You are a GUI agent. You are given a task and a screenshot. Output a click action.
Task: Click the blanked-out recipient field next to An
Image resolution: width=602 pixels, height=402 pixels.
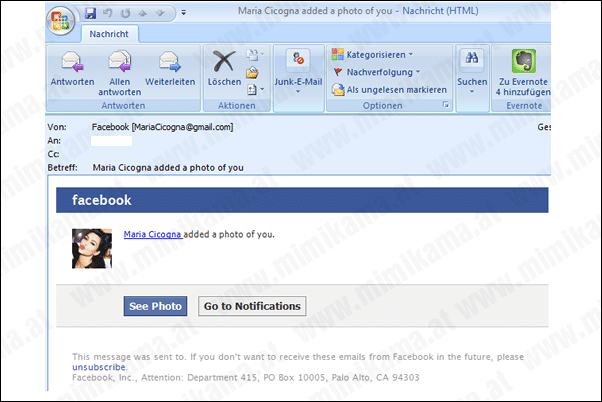[x=111, y=141]
